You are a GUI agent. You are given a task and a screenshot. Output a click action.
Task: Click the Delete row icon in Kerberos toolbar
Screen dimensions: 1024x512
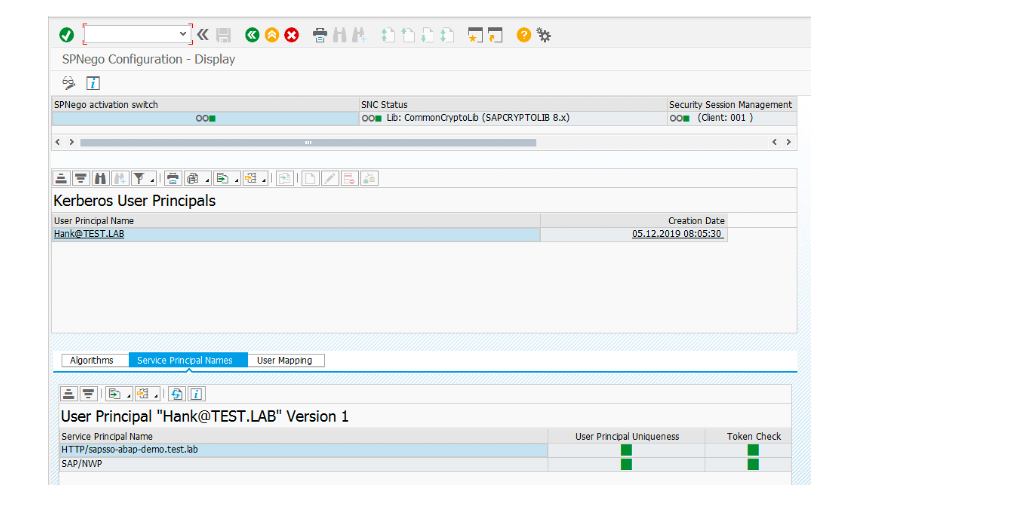tap(349, 178)
